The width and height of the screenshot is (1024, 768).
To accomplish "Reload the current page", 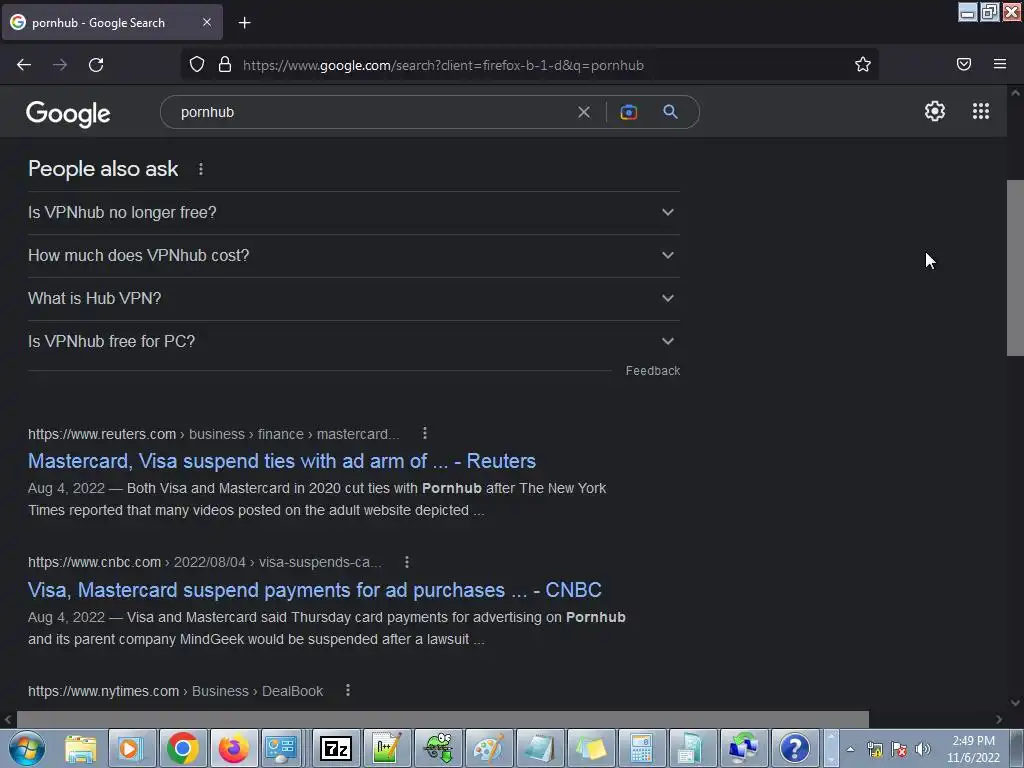I will [96, 65].
